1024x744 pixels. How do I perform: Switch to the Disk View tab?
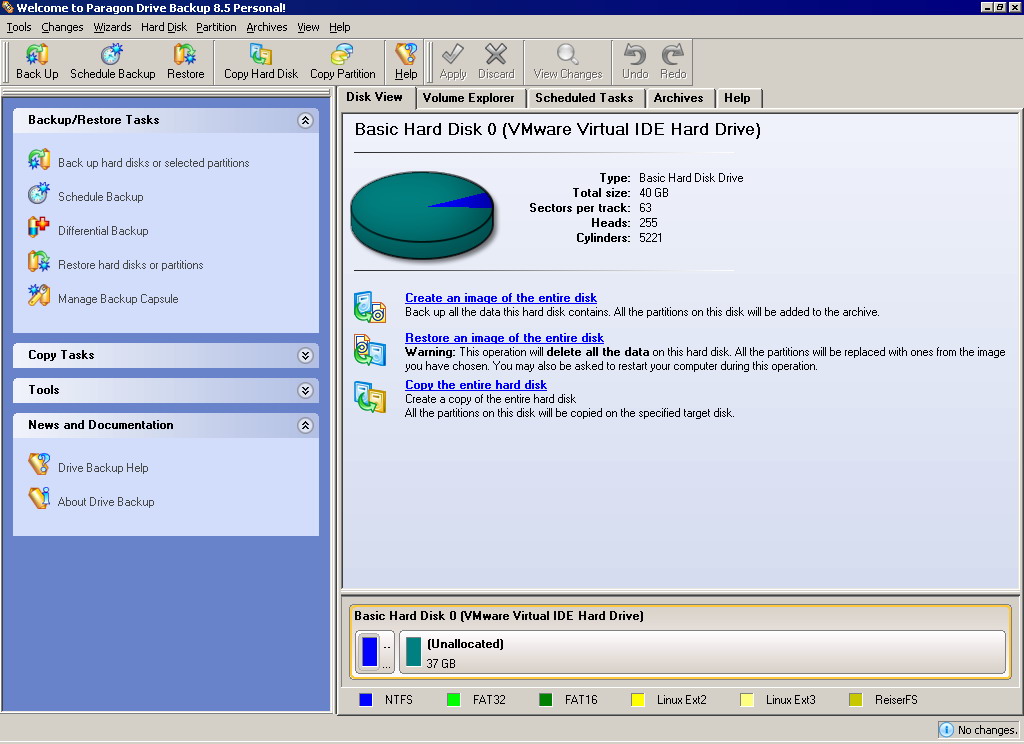point(376,97)
